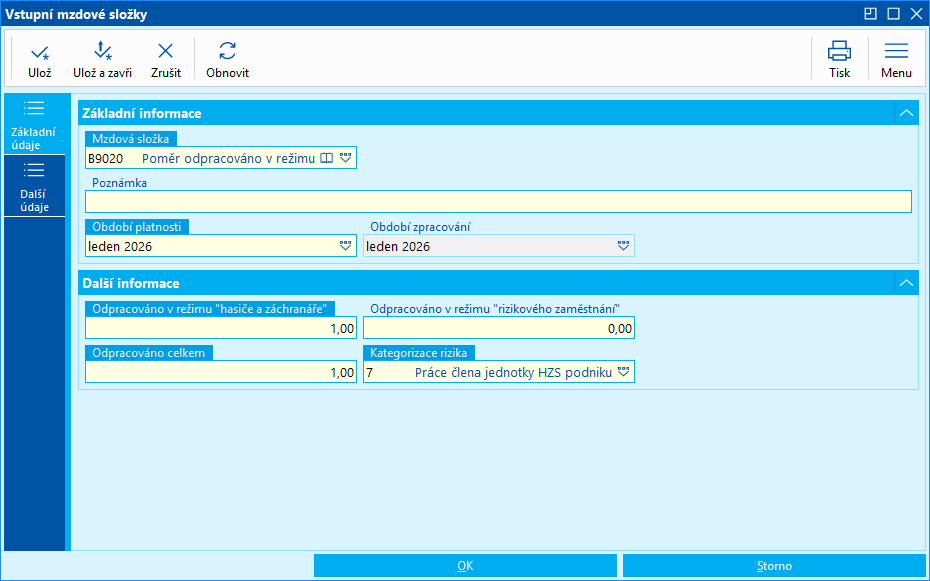Click the Odpracováno celkem value field
This screenshot has height=581, width=930.
coord(221,372)
